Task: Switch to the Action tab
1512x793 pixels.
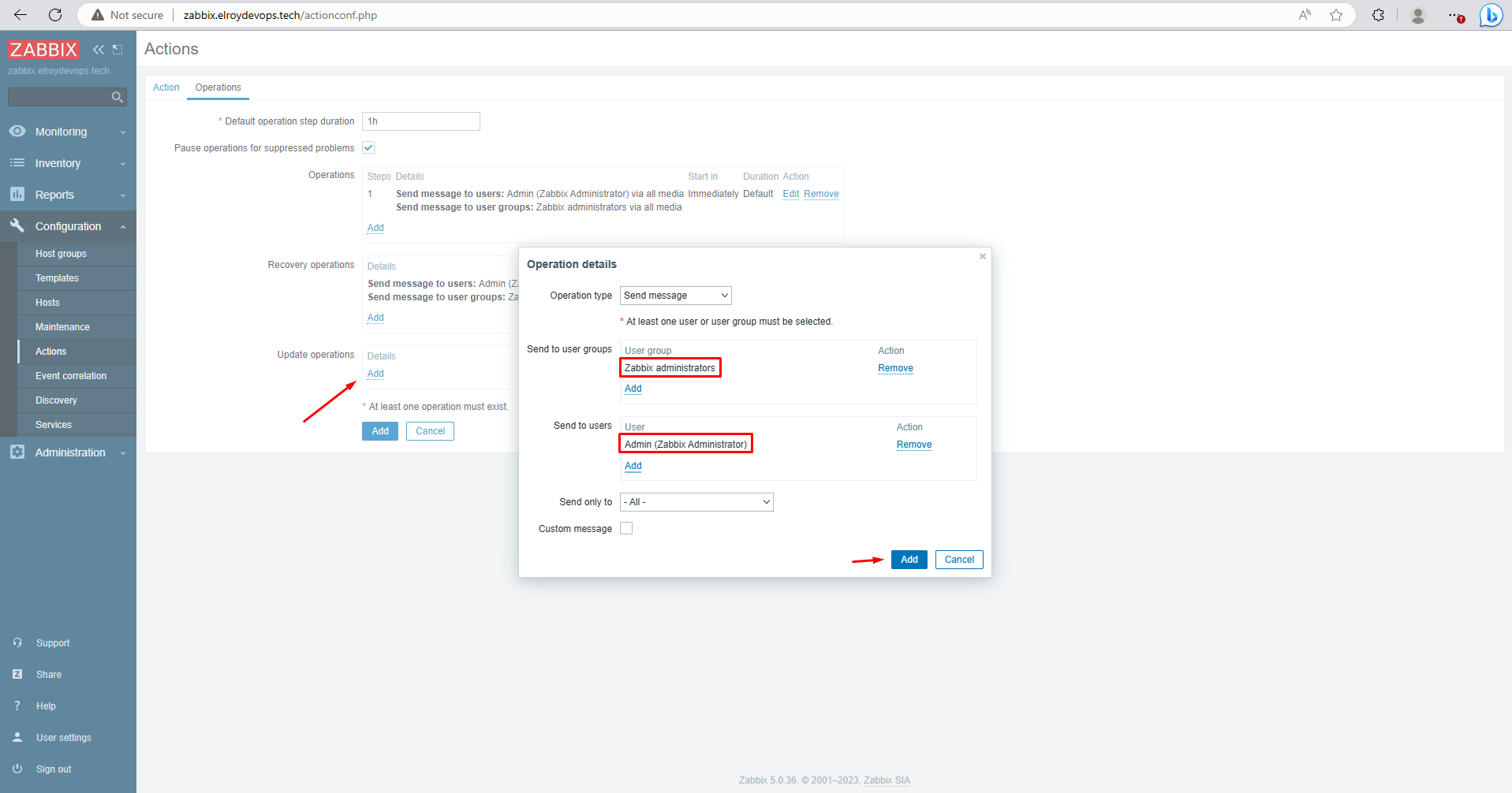Action: (166, 87)
